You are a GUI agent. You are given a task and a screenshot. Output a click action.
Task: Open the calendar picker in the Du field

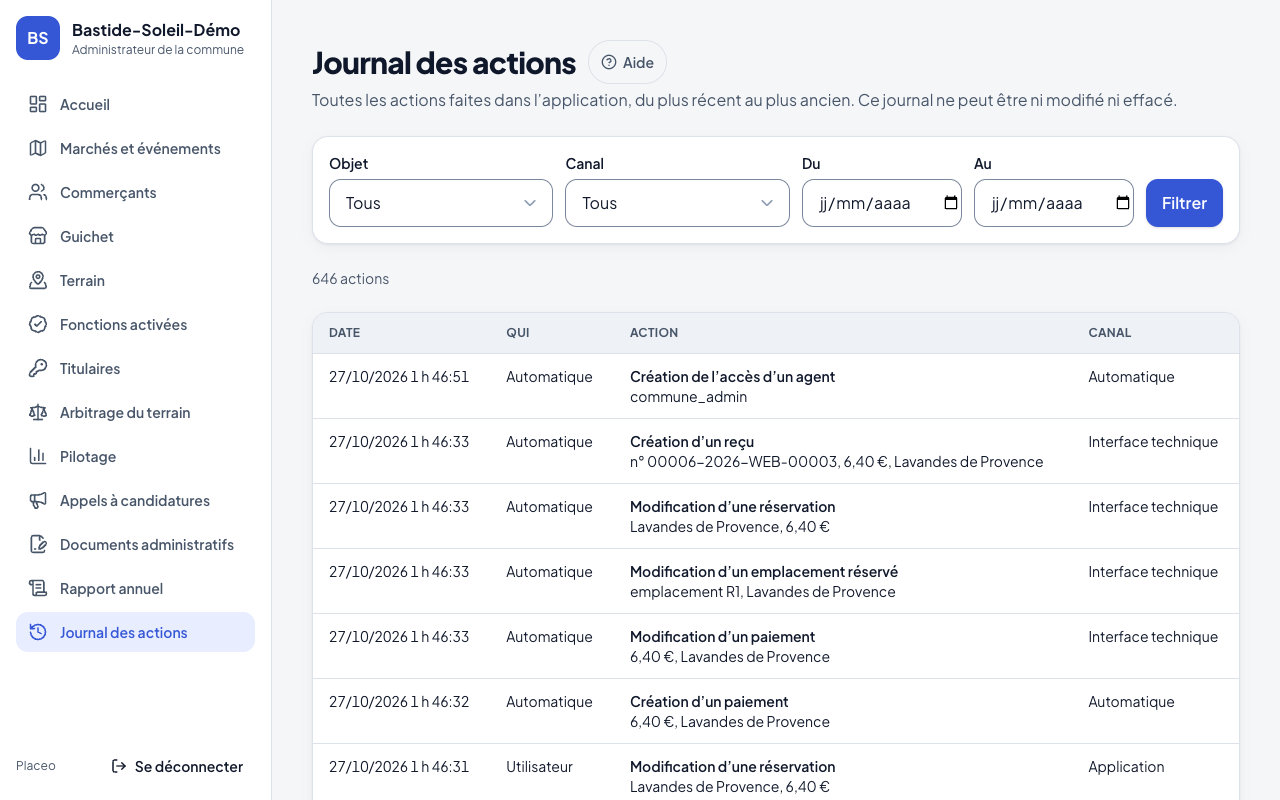pos(950,203)
